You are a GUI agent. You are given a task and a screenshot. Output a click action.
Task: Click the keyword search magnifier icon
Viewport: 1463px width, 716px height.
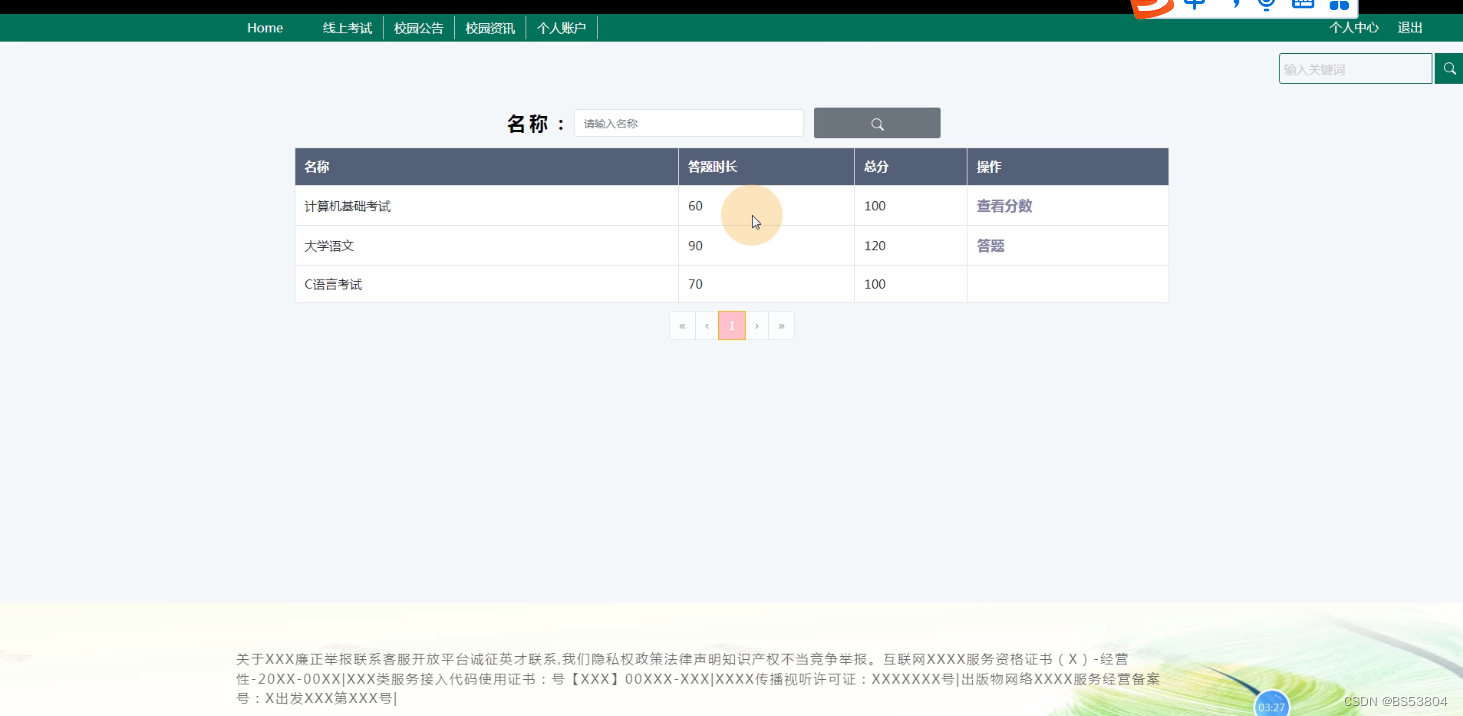coord(1449,69)
